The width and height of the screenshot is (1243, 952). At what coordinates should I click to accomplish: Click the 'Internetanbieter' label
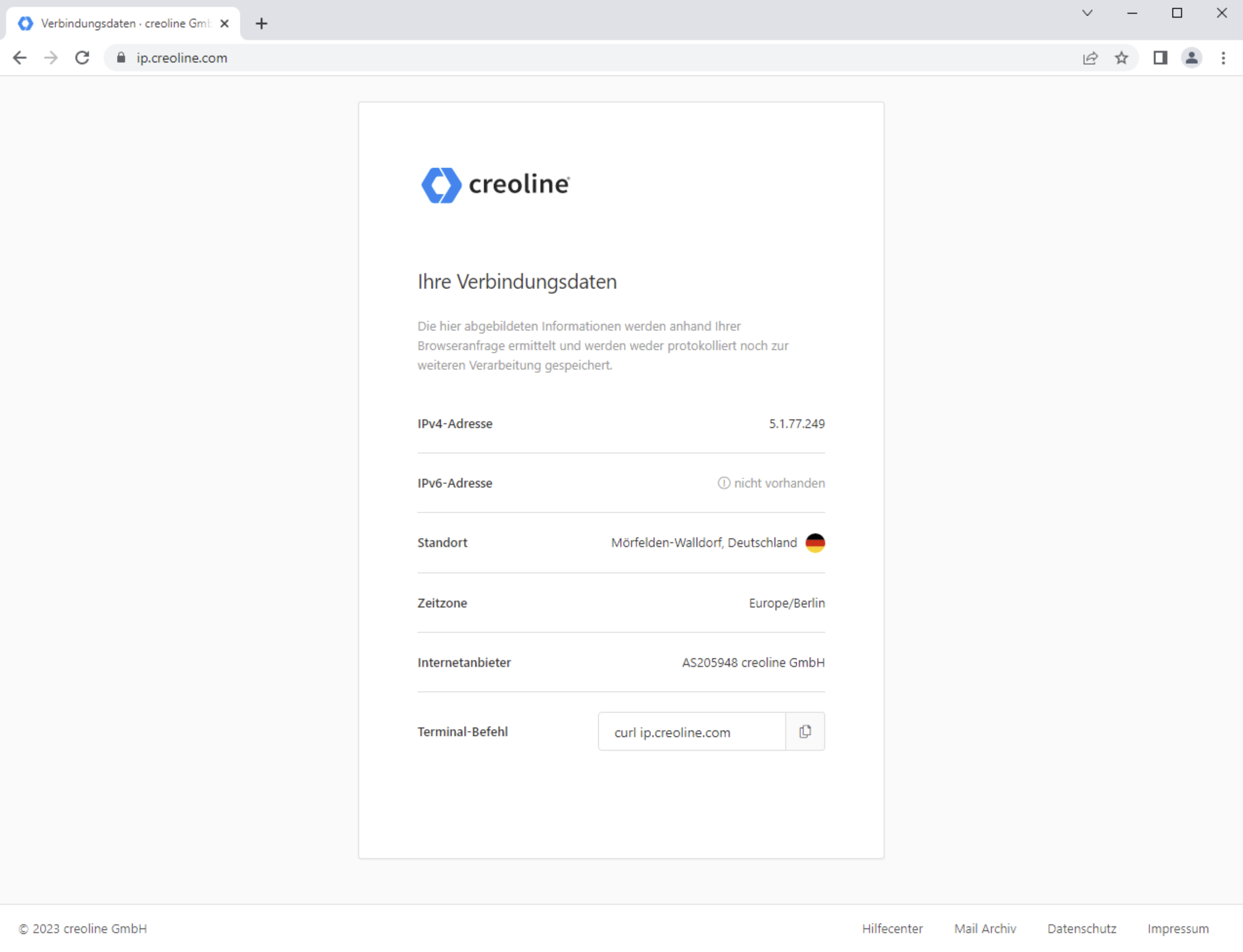tap(464, 663)
